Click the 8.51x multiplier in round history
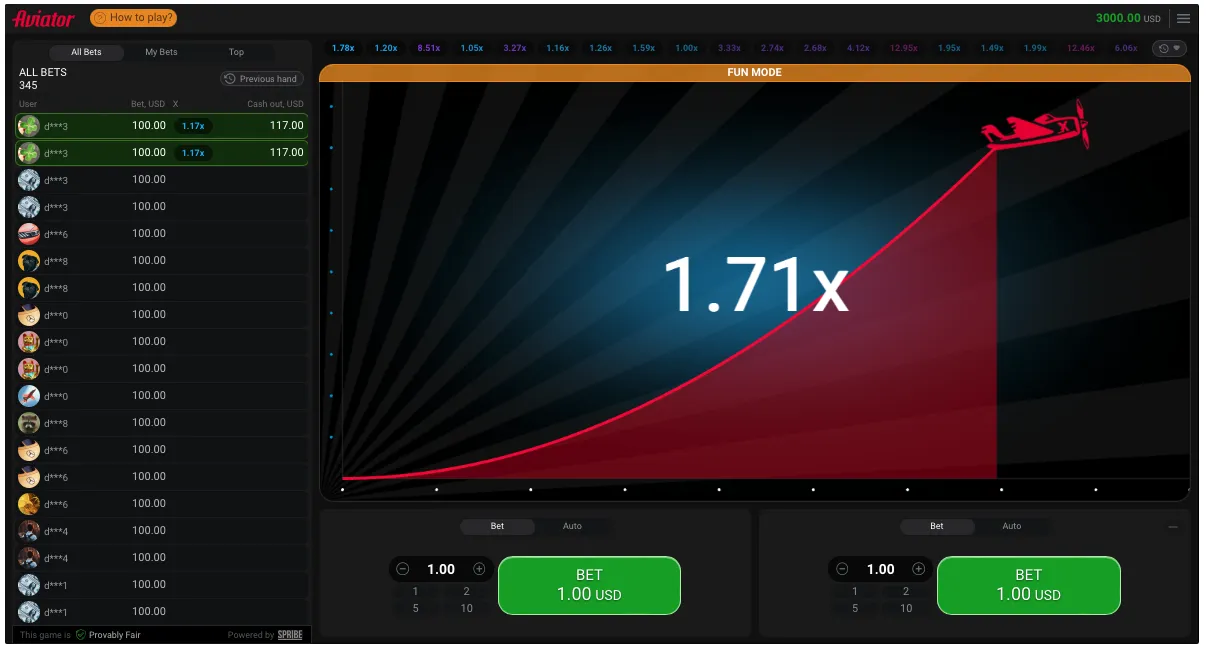 [x=429, y=48]
